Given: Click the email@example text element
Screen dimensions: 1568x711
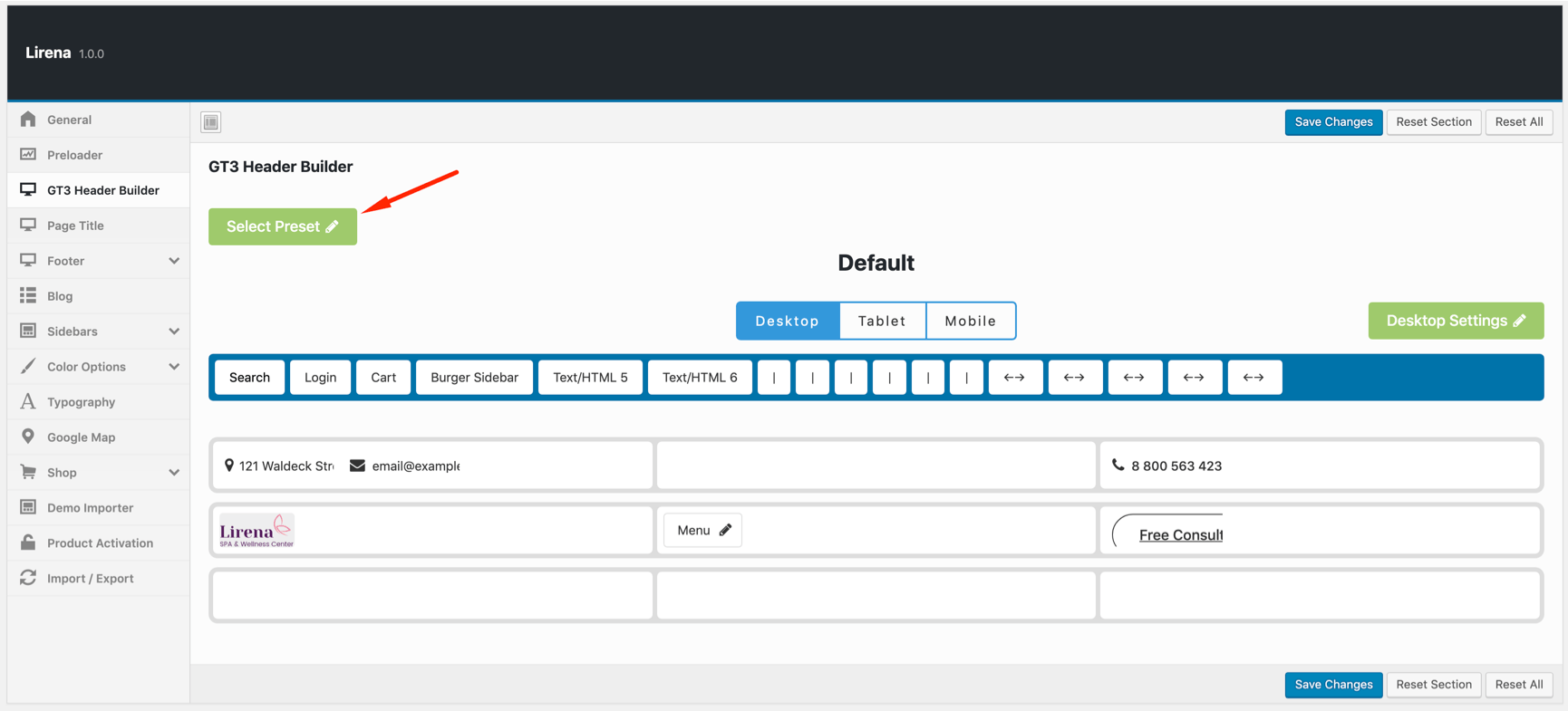Looking at the screenshot, I should [x=415, y=466].
